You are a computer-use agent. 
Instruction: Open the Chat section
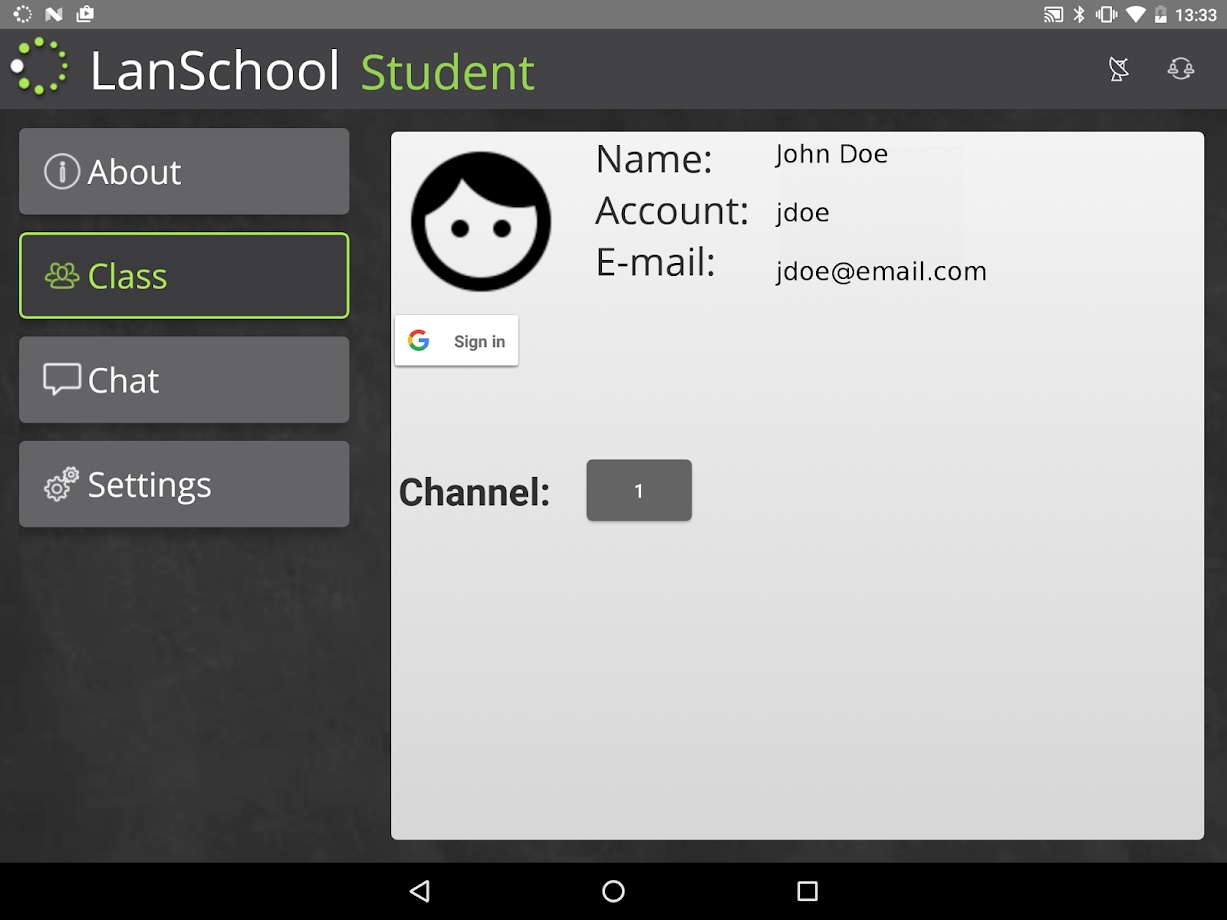[184, 379]
